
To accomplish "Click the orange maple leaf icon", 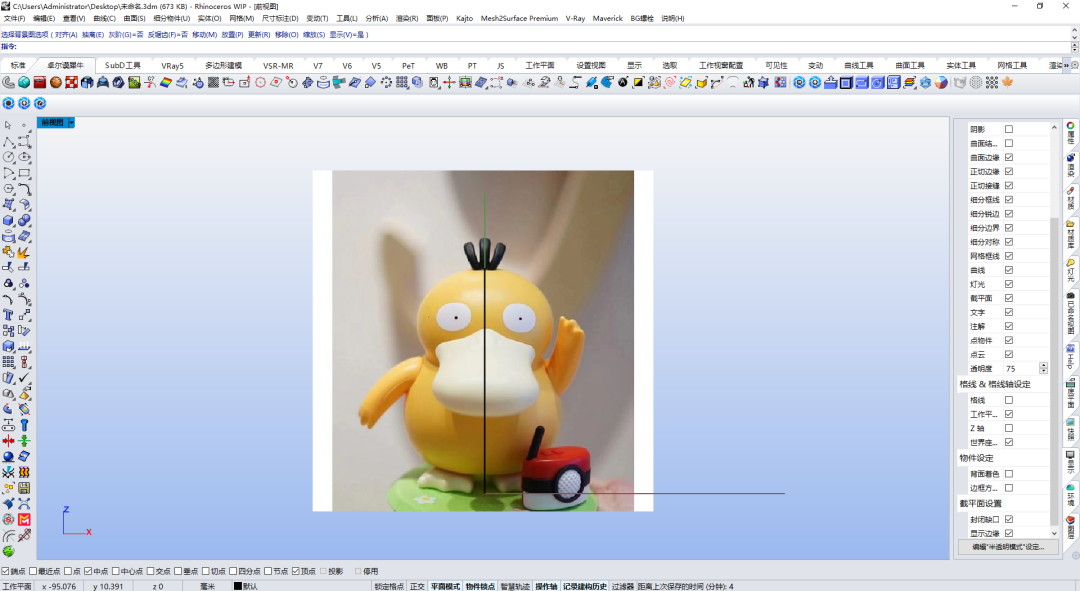I will (x=1008, y=83).
